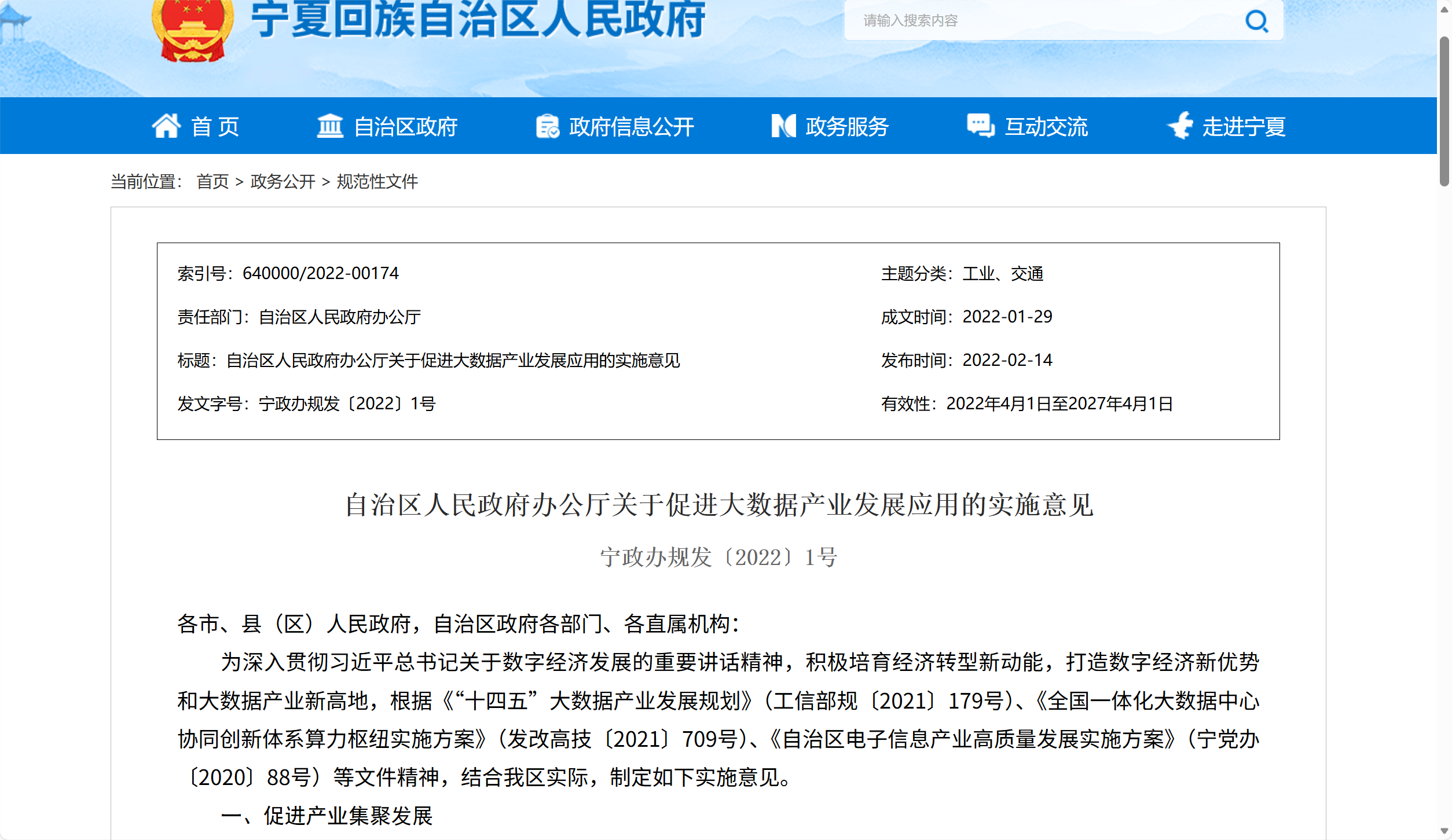Click the icon beside 走进宁夏
Image resolution: width=1452 pixels, height=840 pixels.
click(x=1180, y=125)
